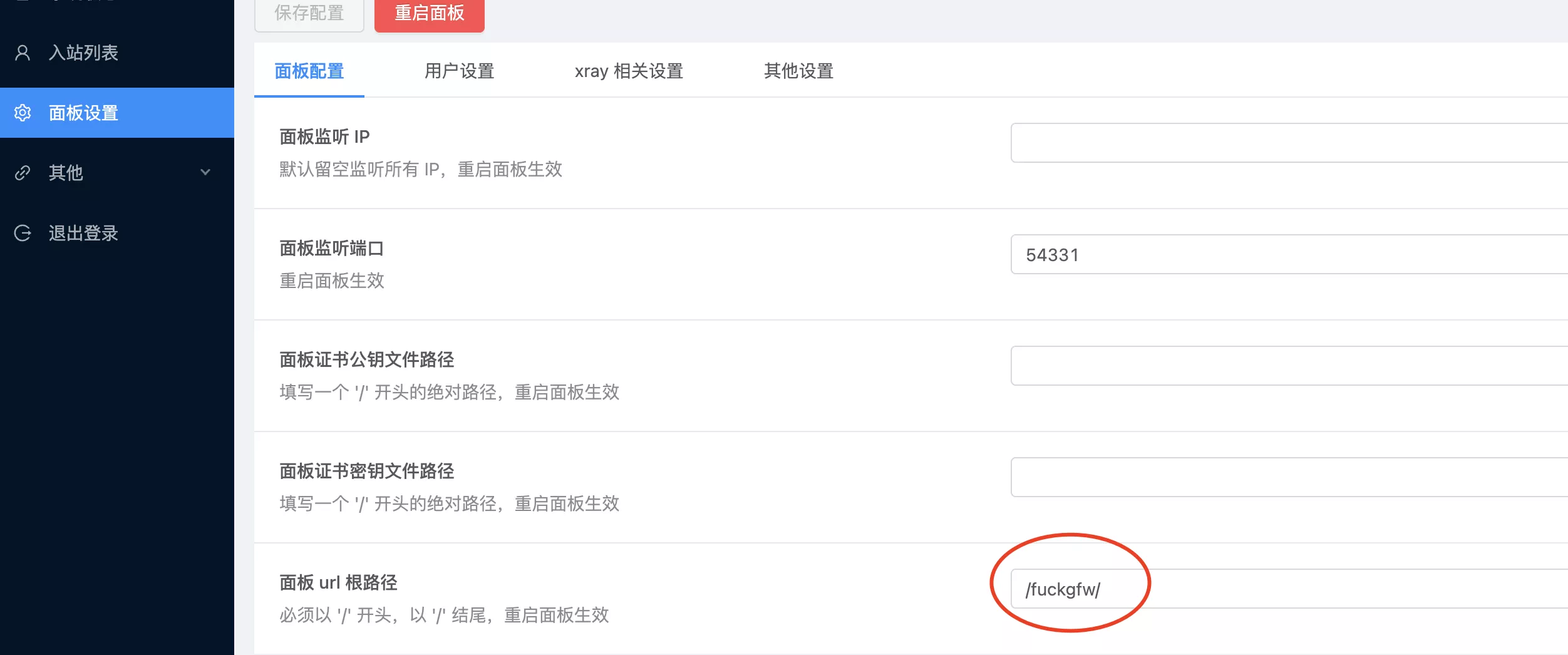Choose the 其他 sidebar text label
Viewport: 1568px width, 655px height.
coord(66,173)
